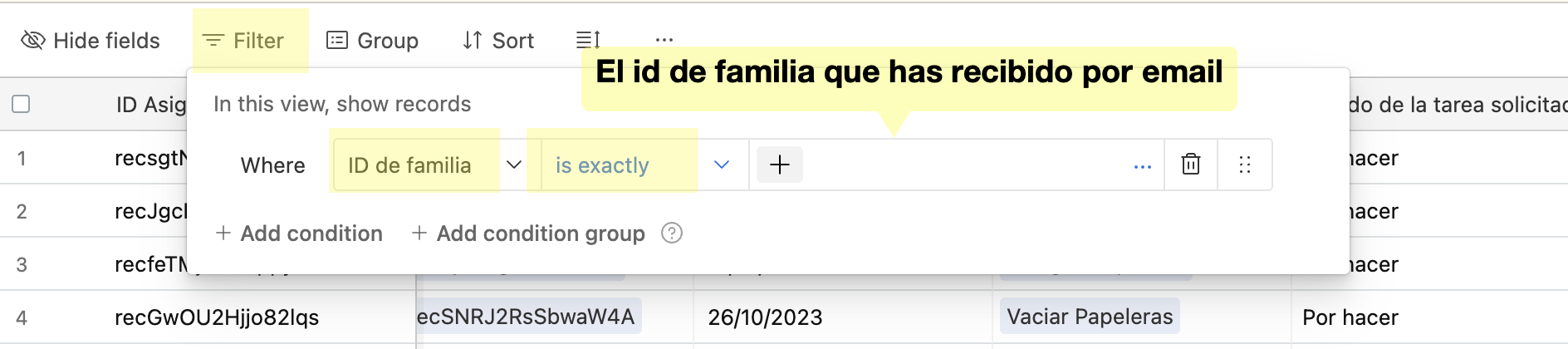Click the plus button to add filter value
This screenshot has height=349, width=1568.
click(779, 165)
